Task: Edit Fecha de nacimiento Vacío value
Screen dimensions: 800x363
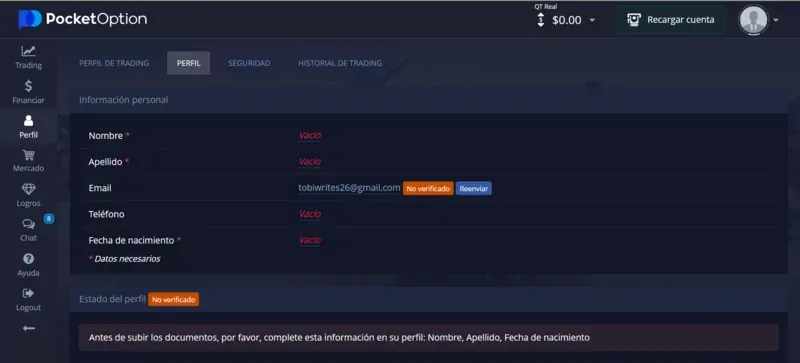Action: tap(310, 240)
